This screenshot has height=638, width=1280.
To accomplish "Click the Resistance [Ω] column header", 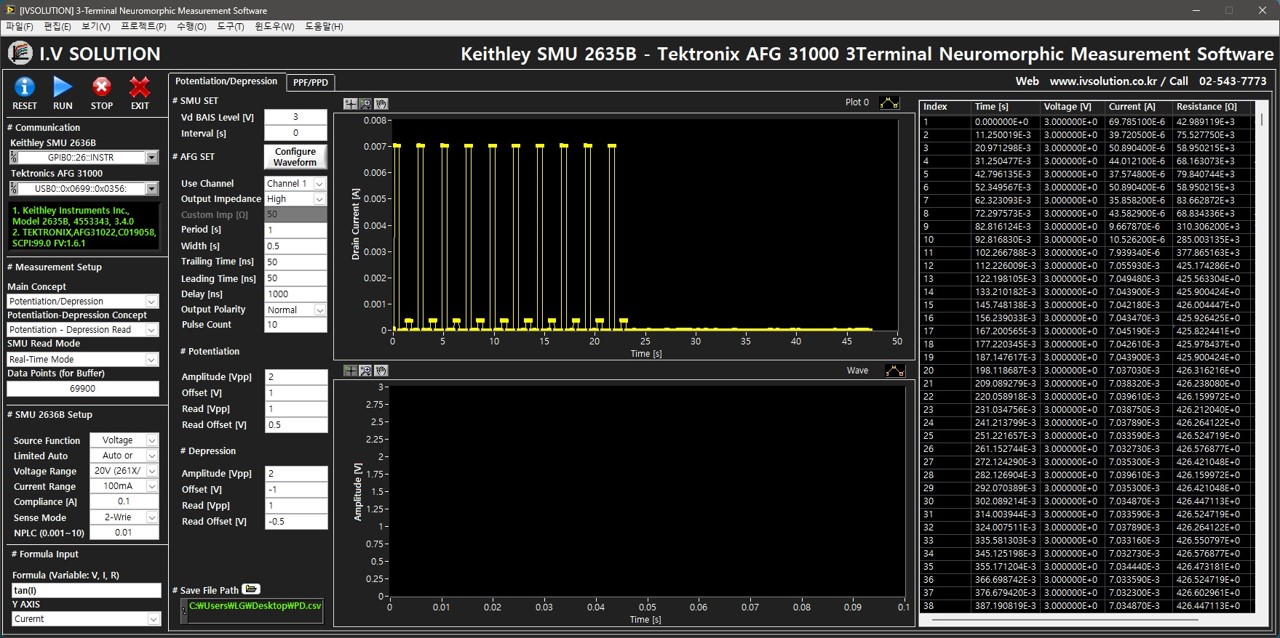I will tap(1212, 106).
